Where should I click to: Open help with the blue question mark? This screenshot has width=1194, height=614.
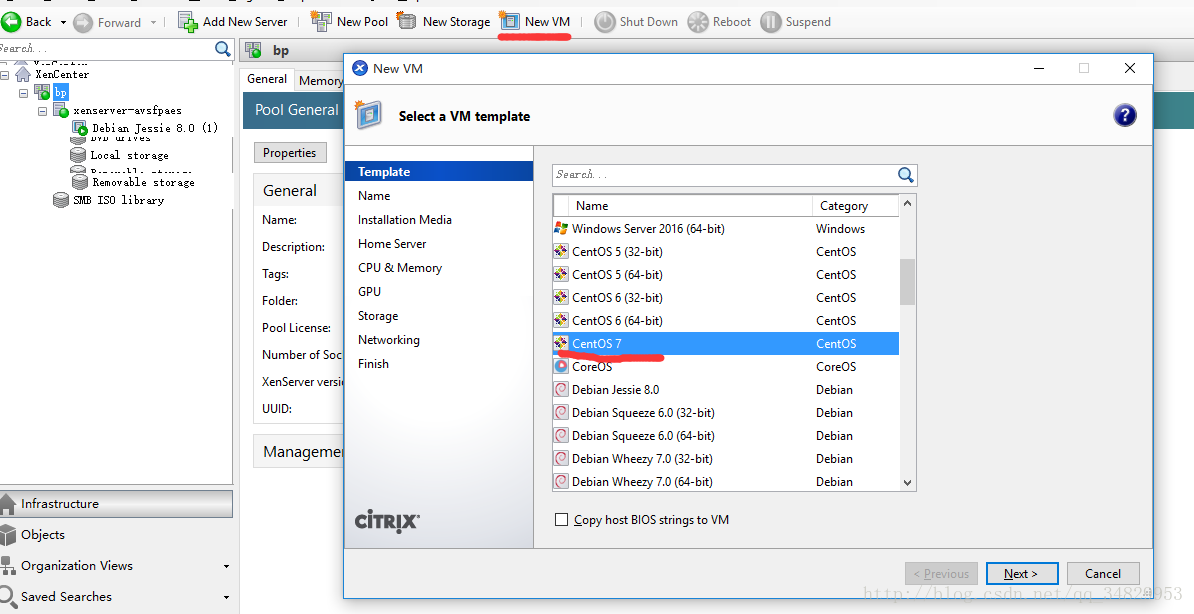[1124, 115]
